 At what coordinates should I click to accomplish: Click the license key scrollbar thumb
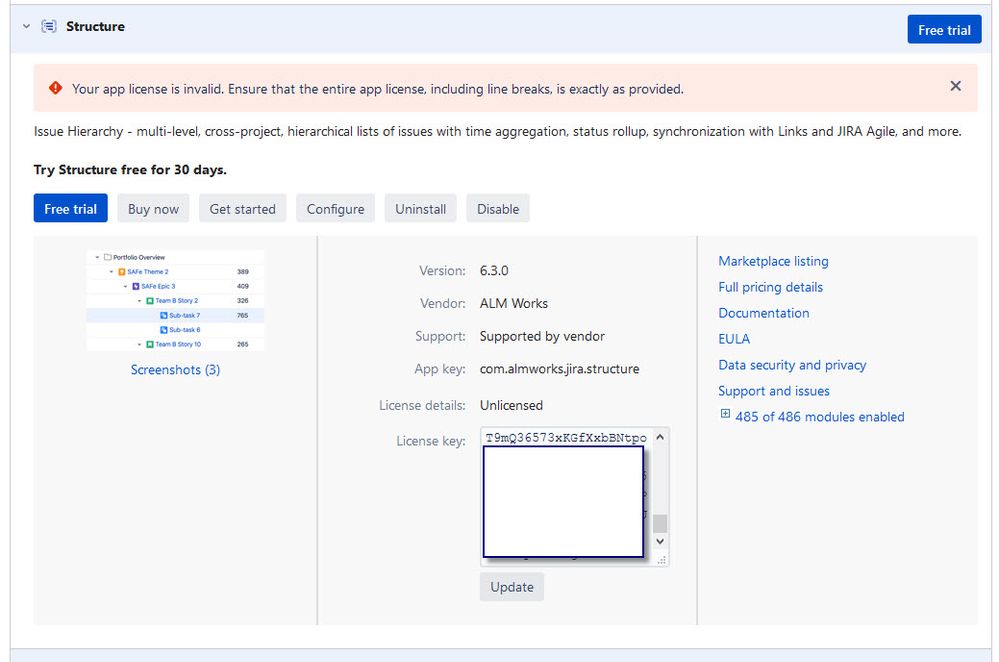pos(660,523)
